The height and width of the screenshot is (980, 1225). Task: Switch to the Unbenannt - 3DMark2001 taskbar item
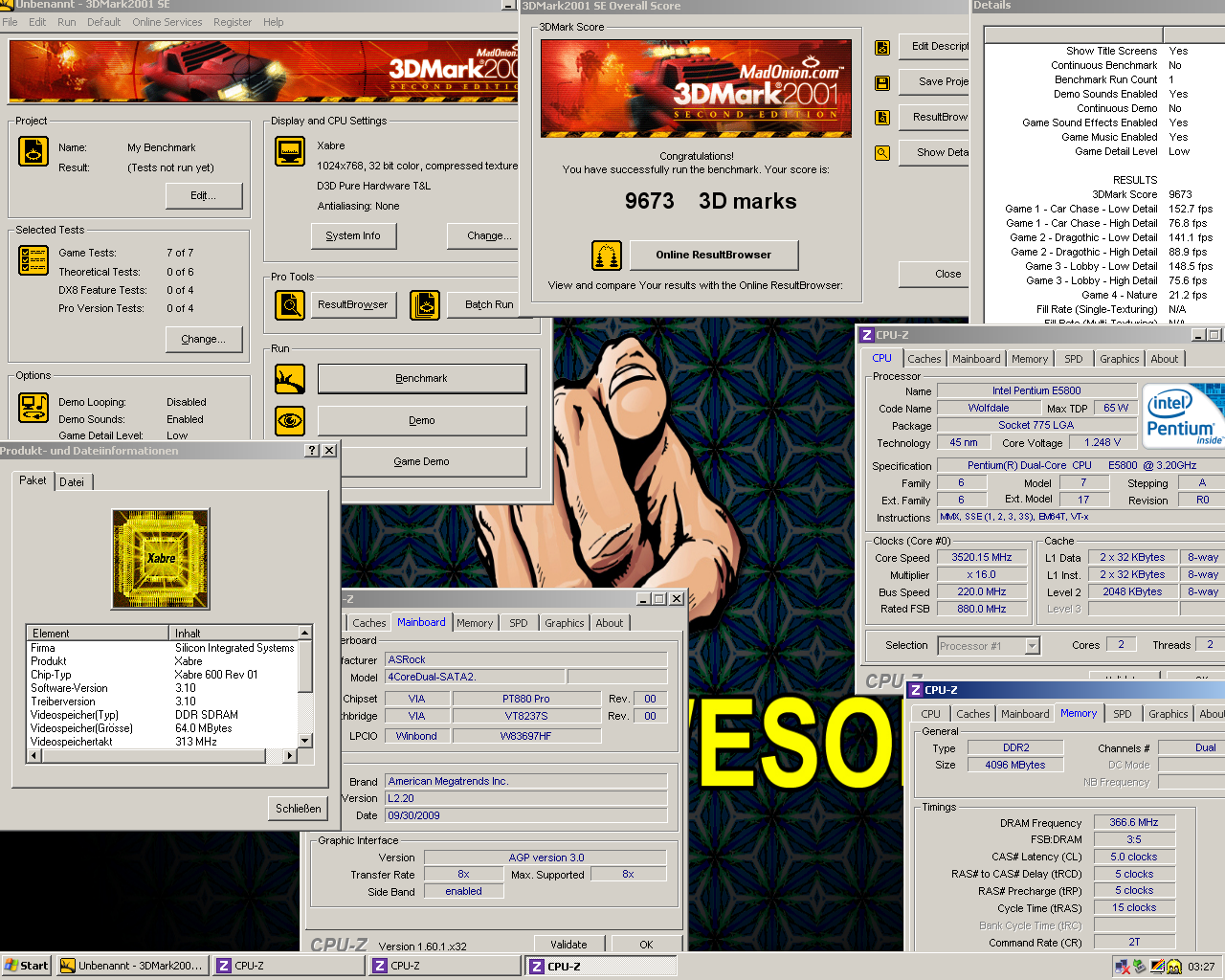point(132,966)
